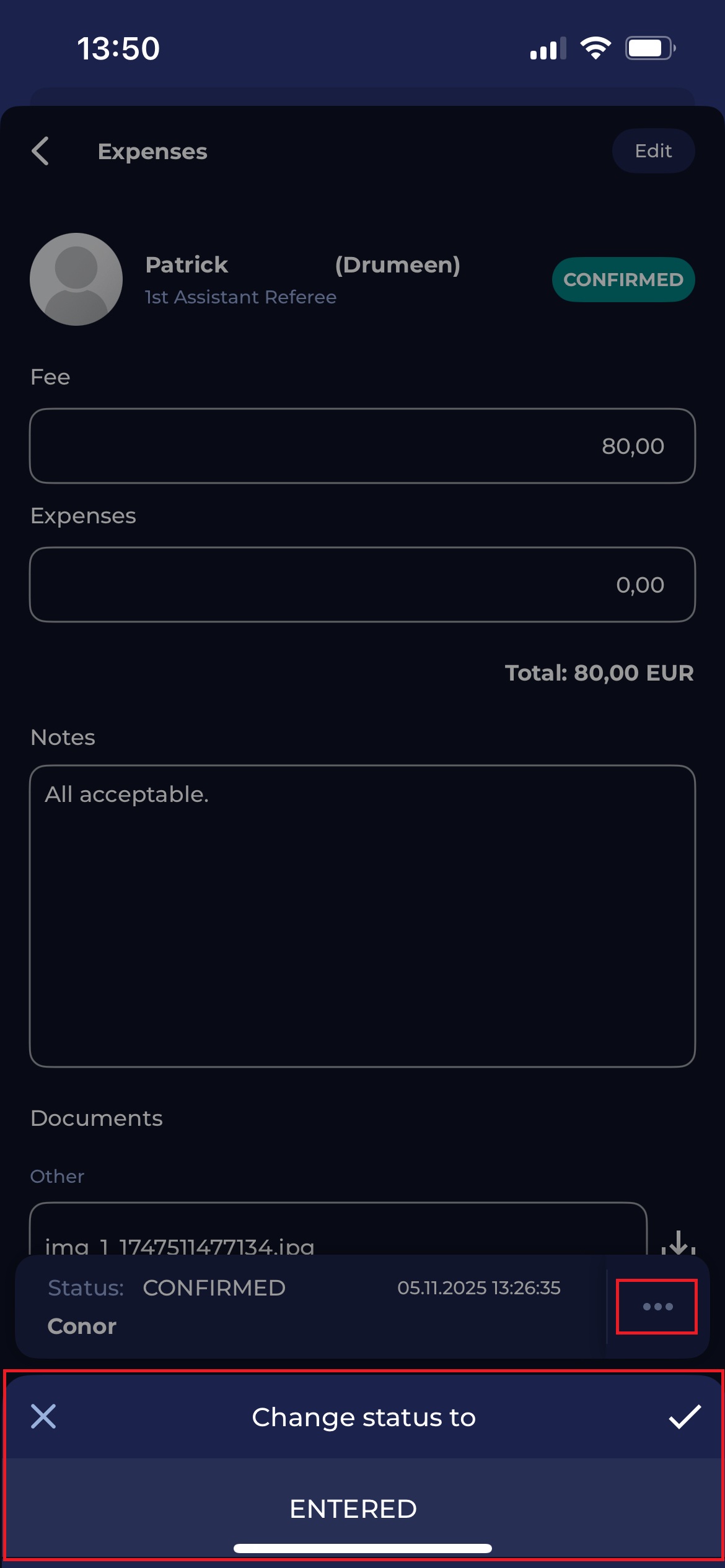The height and width of the screenshot is (1568, 725).
Task: Download the img_1 document file
Action: click(678, 1243)
